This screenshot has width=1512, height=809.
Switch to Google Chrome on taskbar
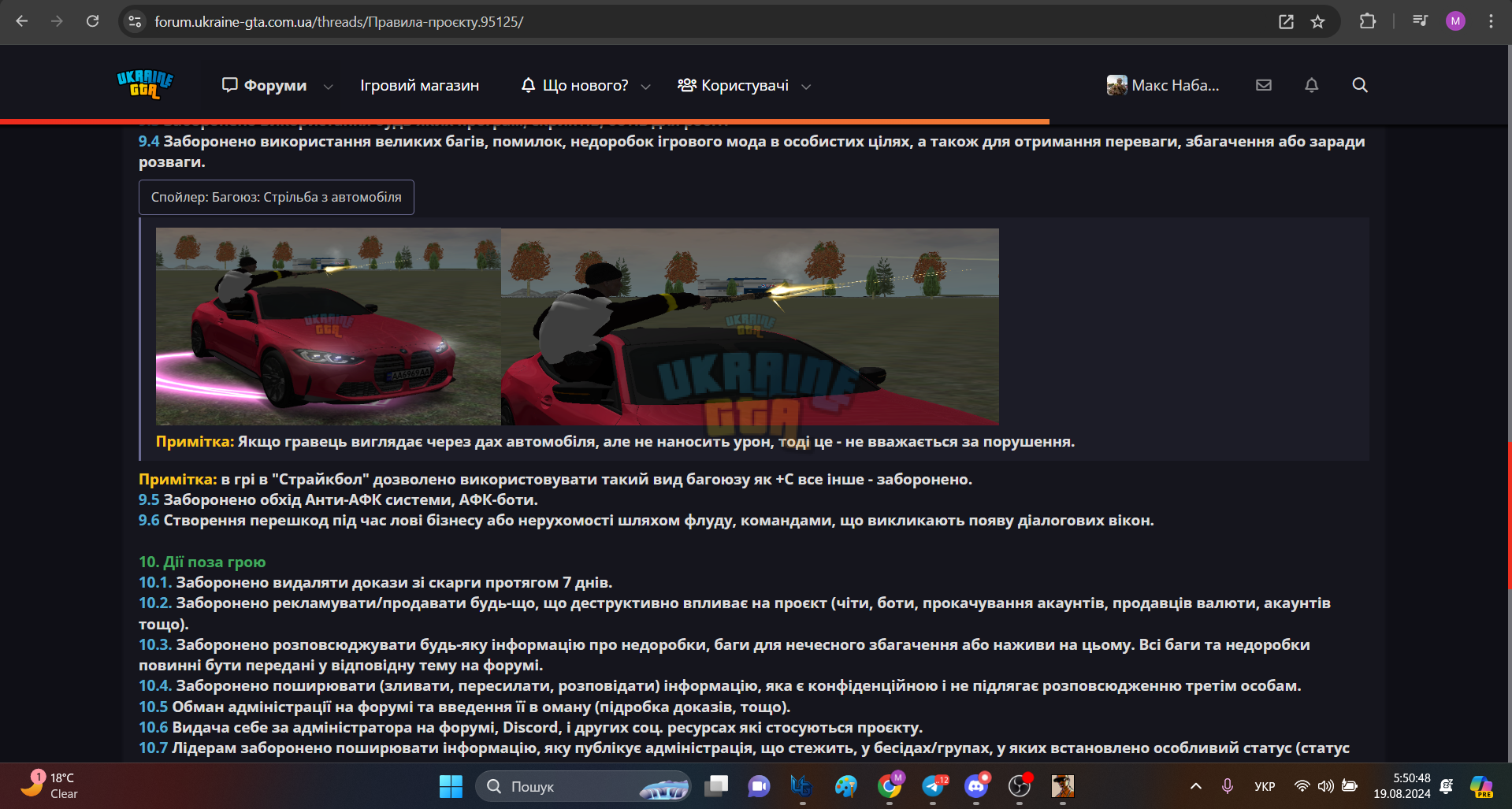pos(890,786)
